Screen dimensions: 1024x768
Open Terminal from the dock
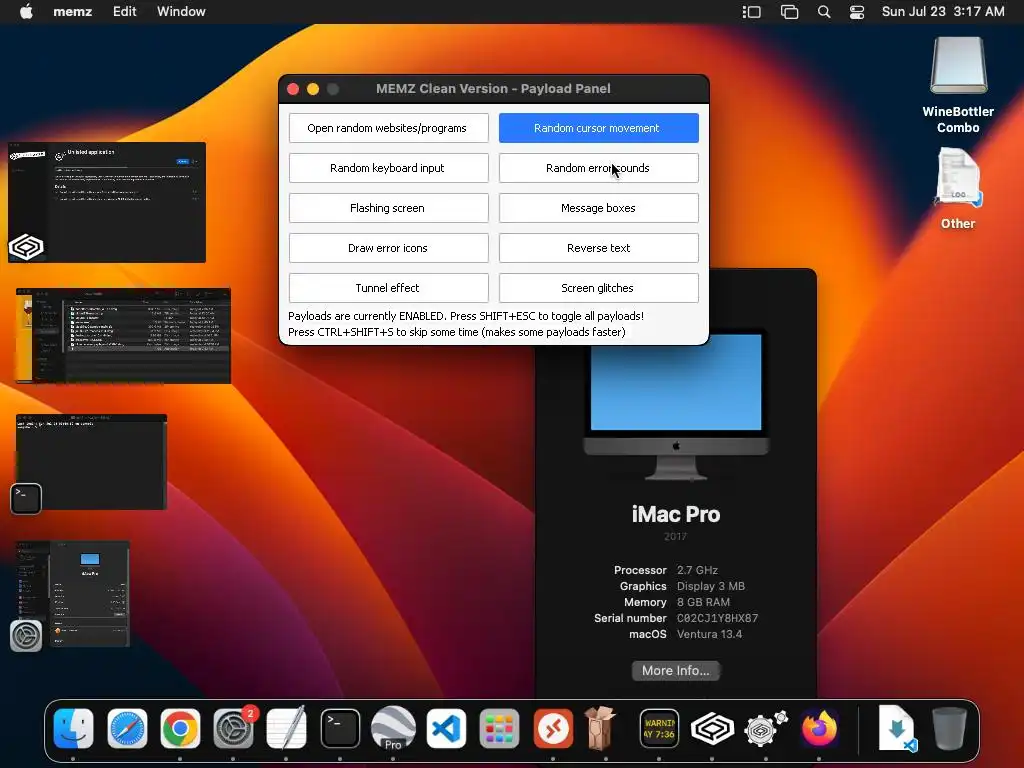point(340,728)
